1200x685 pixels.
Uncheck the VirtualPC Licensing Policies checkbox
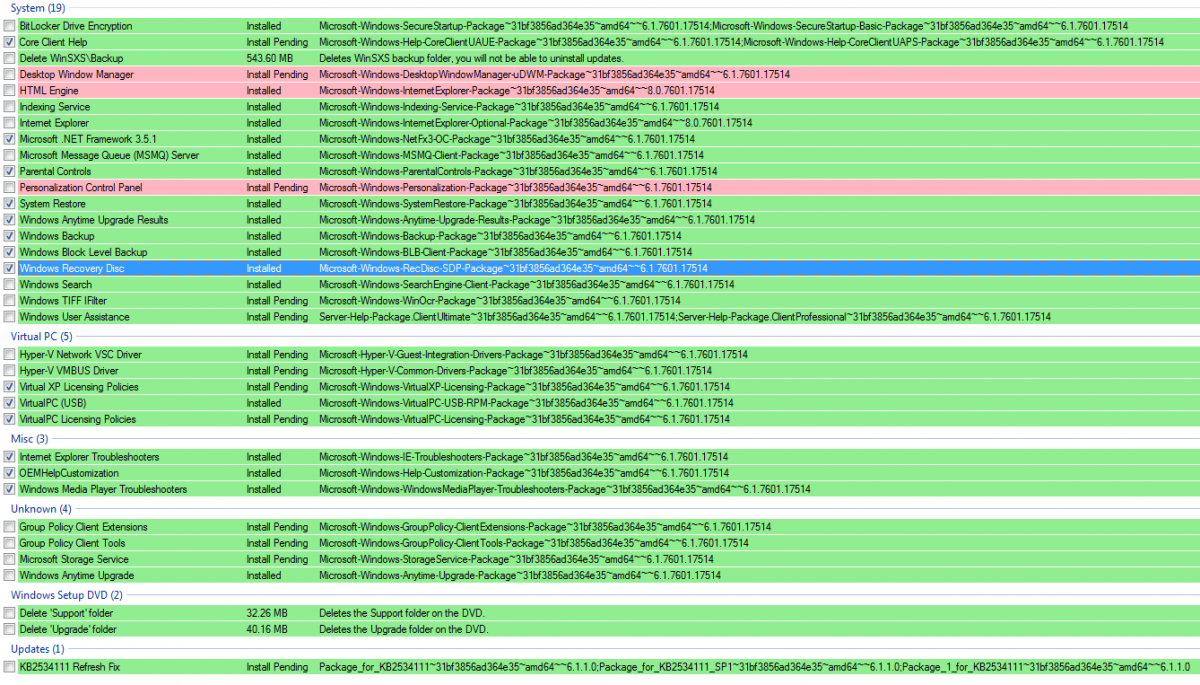pyautogui.click(x=10, y=420)
